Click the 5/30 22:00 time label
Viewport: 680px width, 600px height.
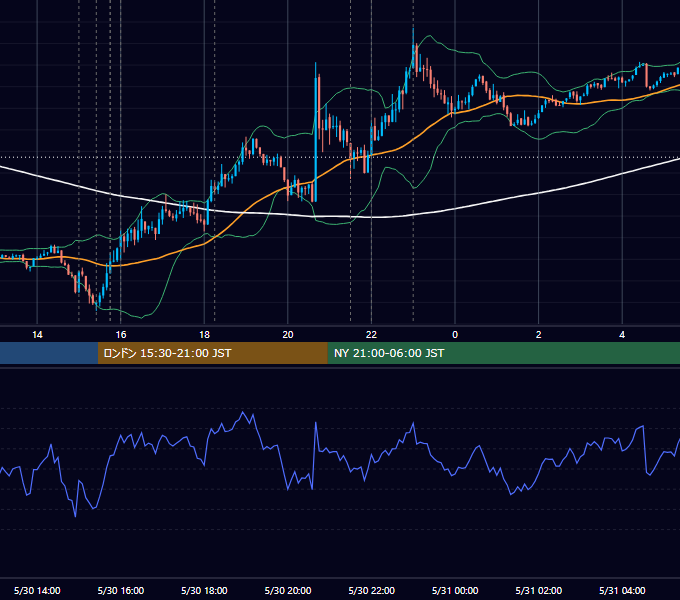coord(372,590)
